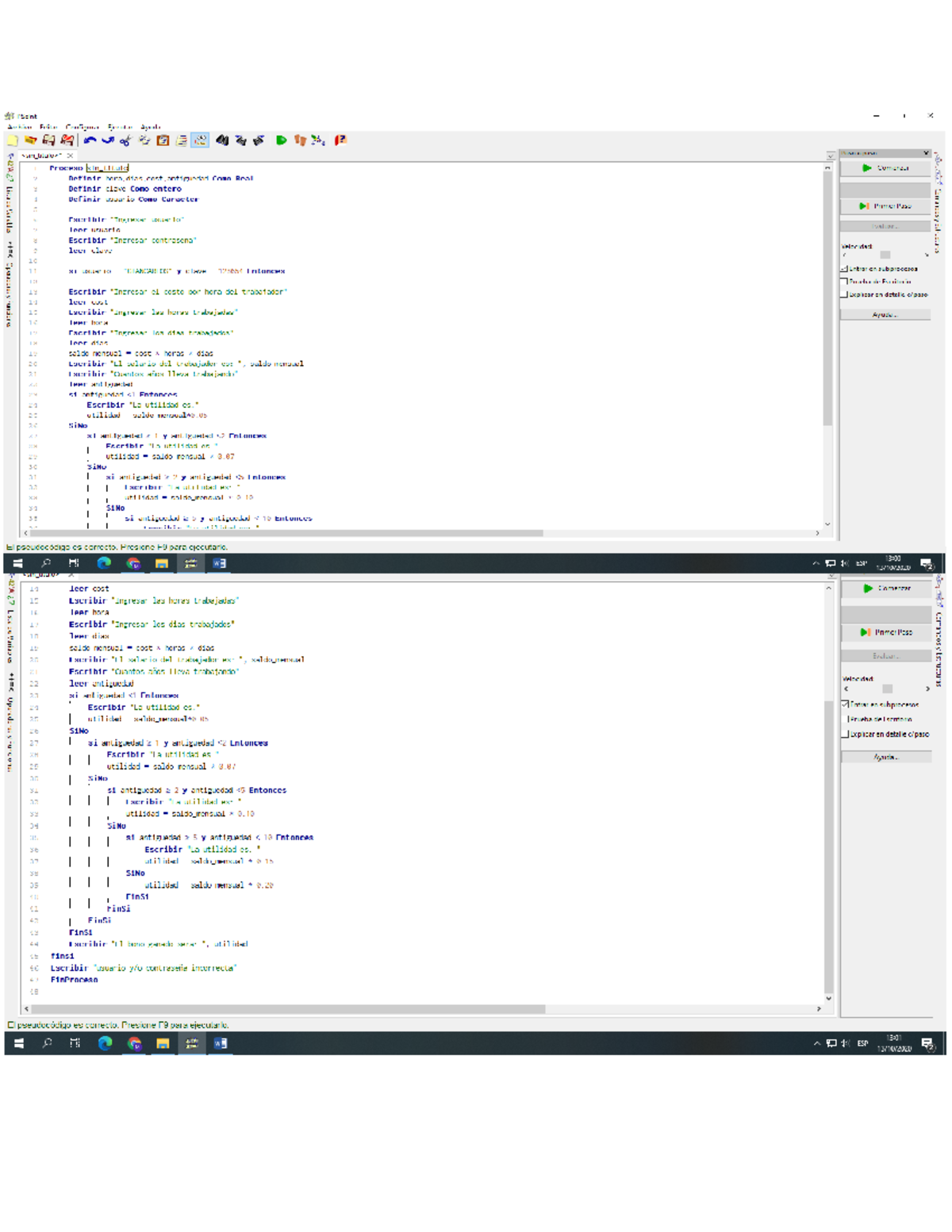Image resolution: width=952 pixels, height=1232 pixels.
Task: Enable 'Prueba de Escritorio' in the upper panel
Action: click(844, 282)
